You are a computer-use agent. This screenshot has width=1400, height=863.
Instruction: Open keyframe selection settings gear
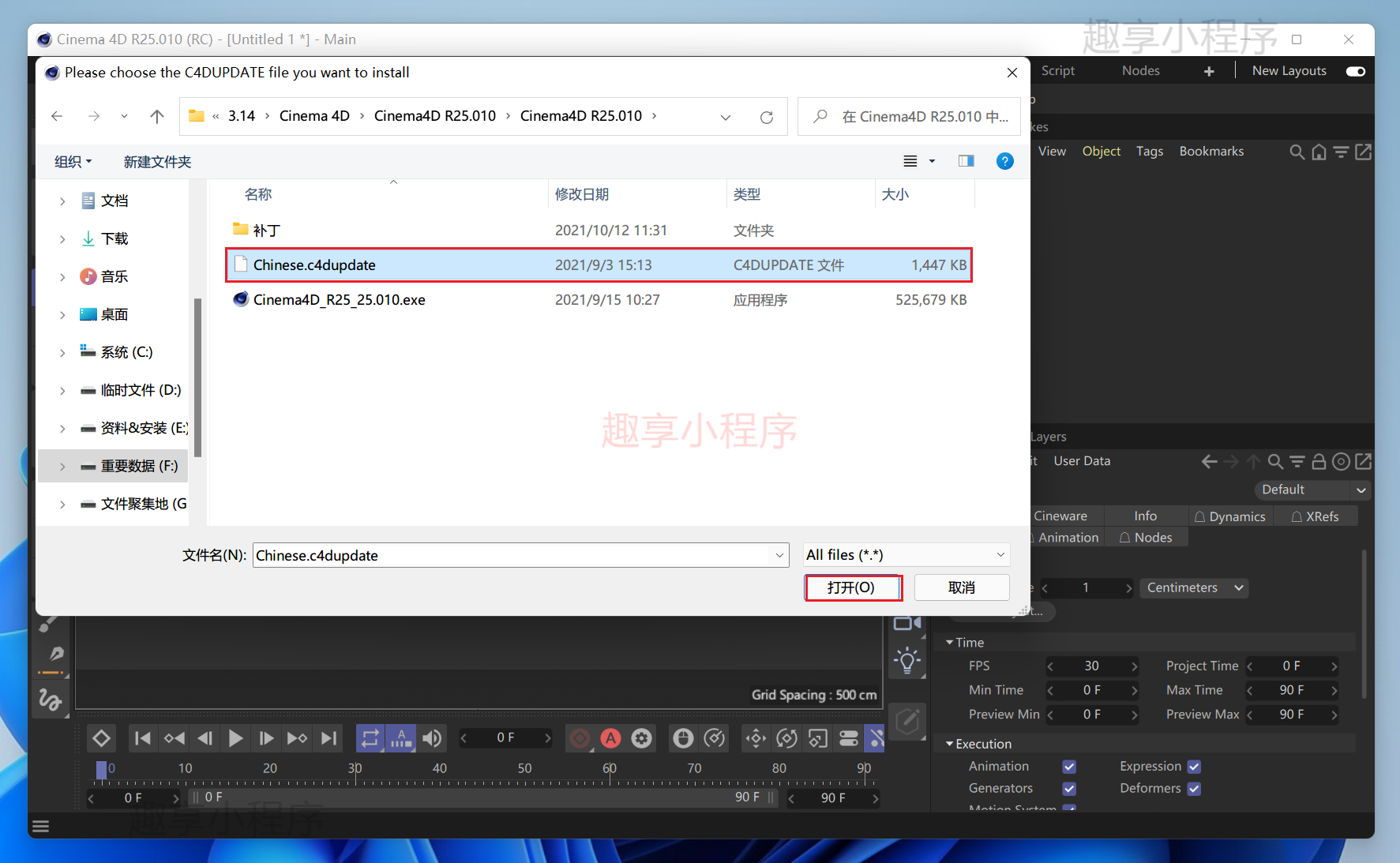pyautogui.click(x=641, y=739)
